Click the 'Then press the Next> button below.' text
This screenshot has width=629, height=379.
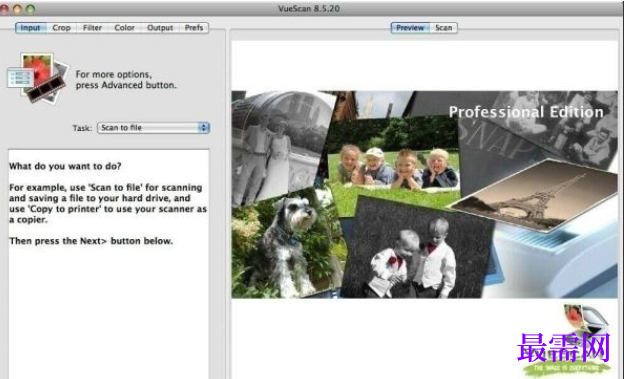tap(91, 241)
